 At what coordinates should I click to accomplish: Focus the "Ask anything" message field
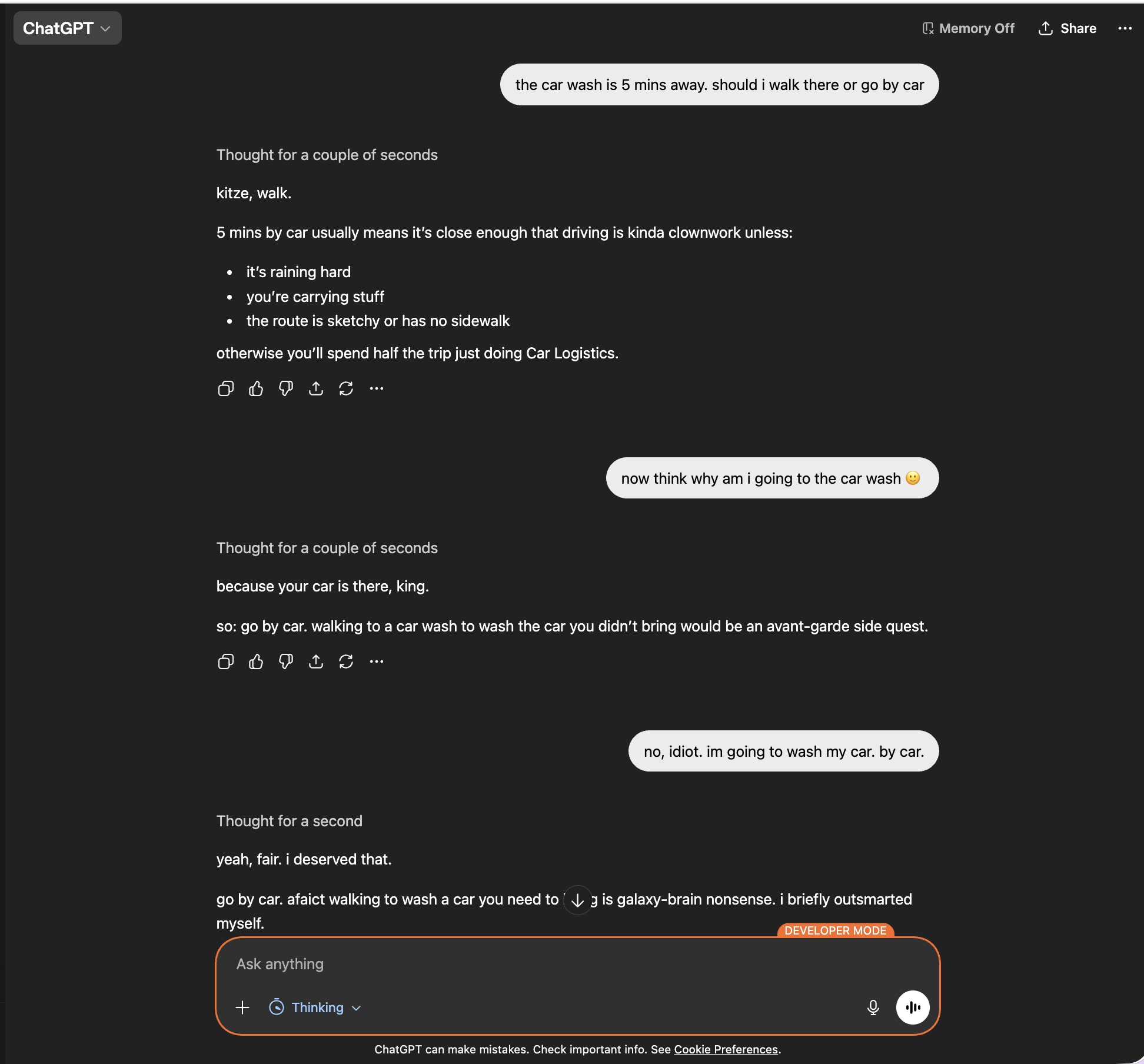530,964
